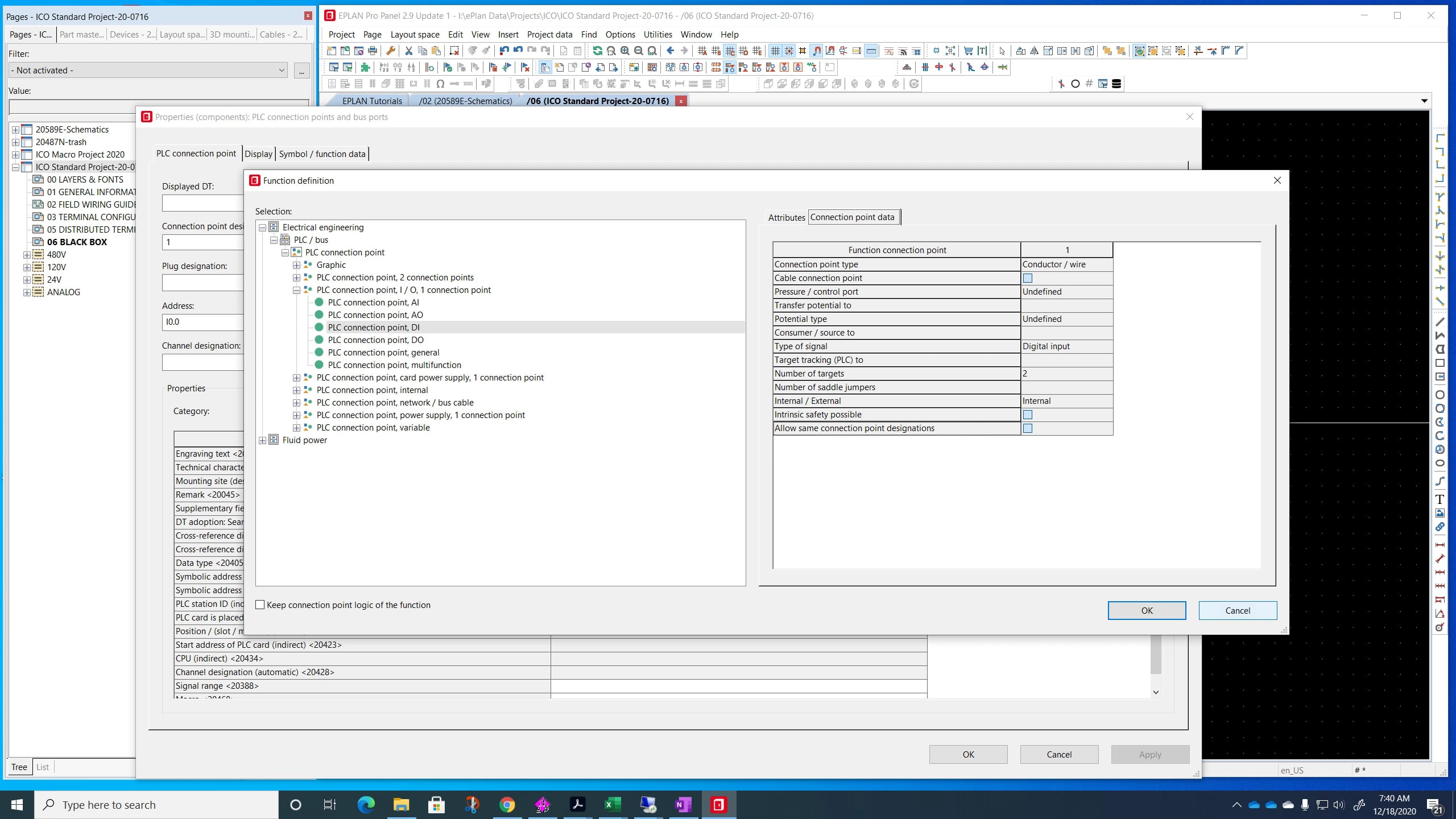Open the Filter dropdown showing Not activated

[x=281, y=70]
